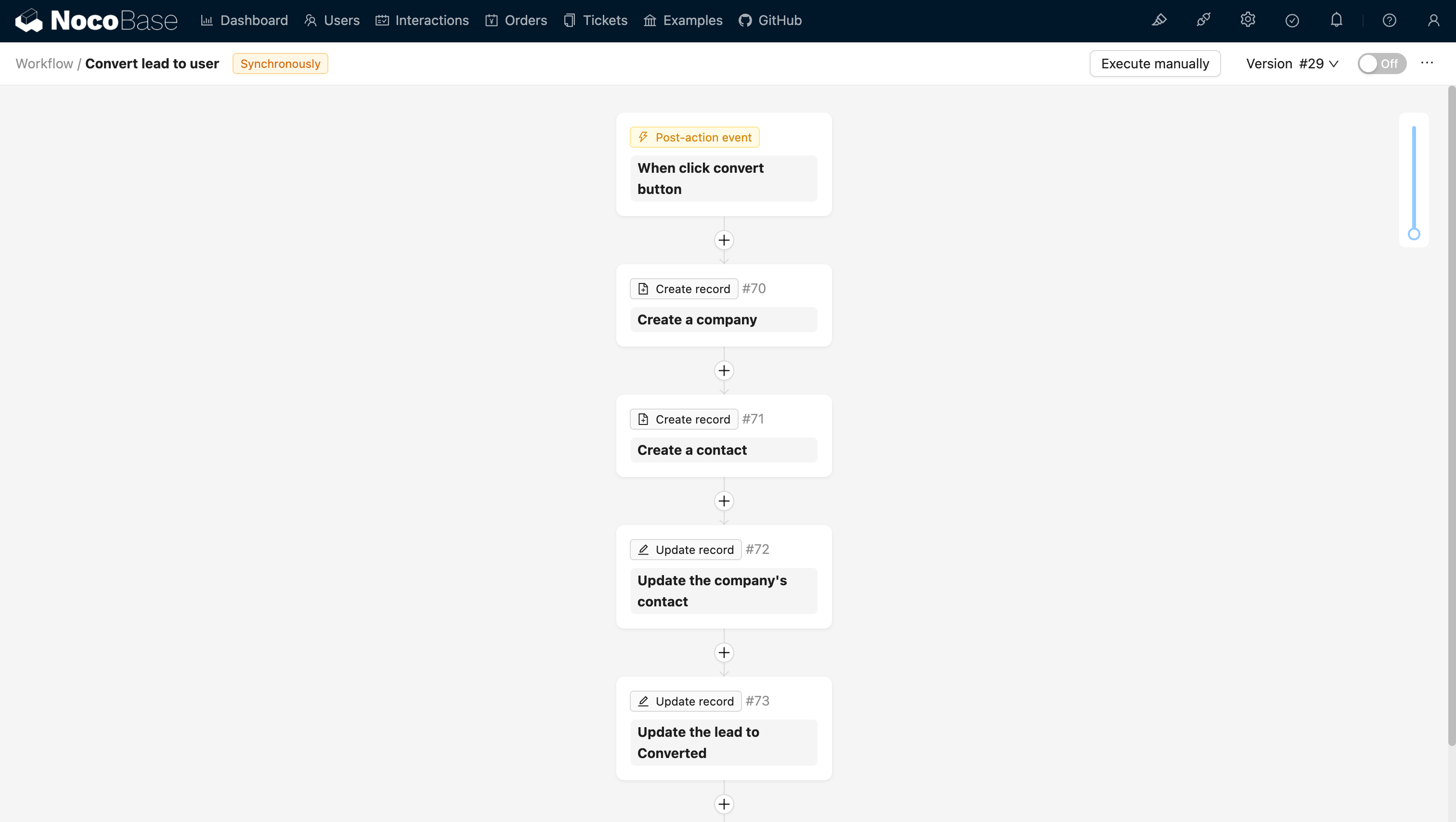Click the help question mark icon
This screenshot has height=822, width=1456.
tap(1389, 20)
